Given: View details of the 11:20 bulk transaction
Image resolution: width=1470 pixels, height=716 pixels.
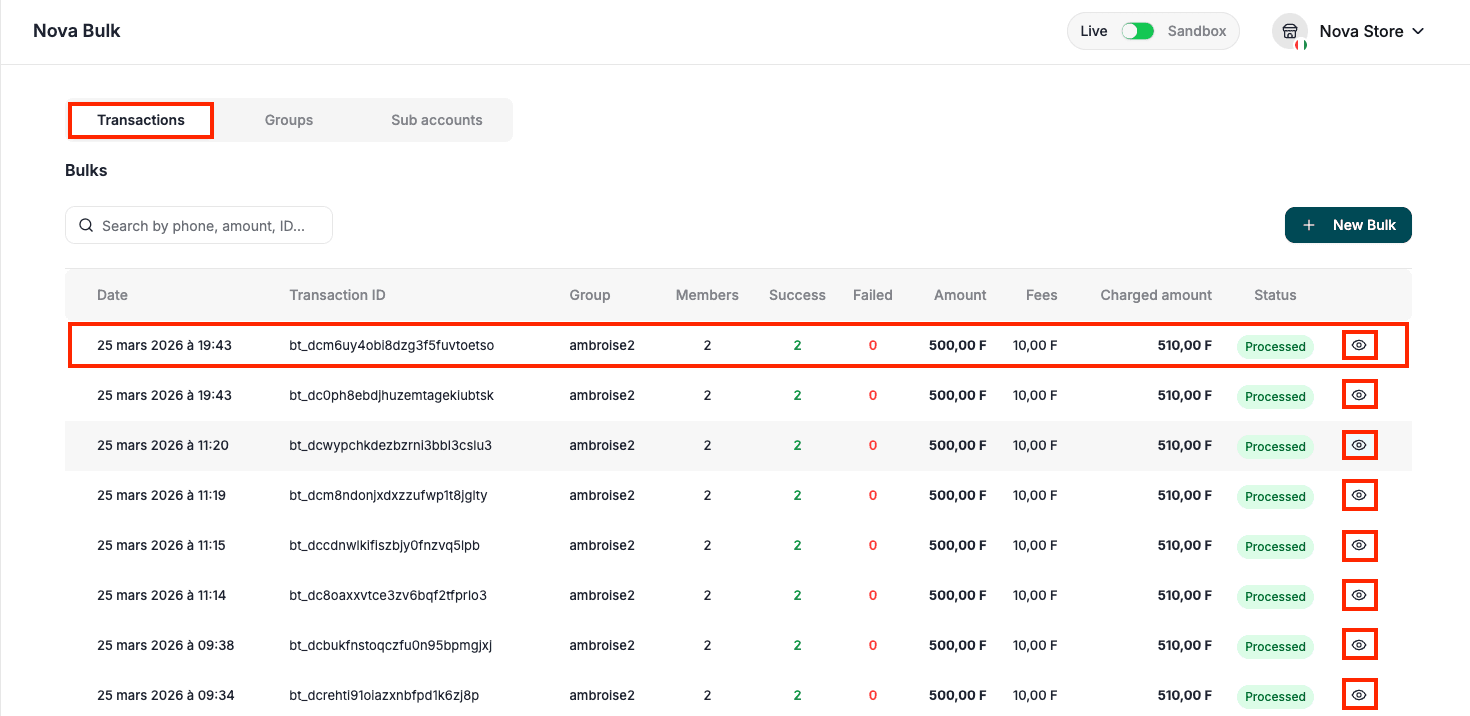Looking at the screenshot, I should [x=1359, y=444].
